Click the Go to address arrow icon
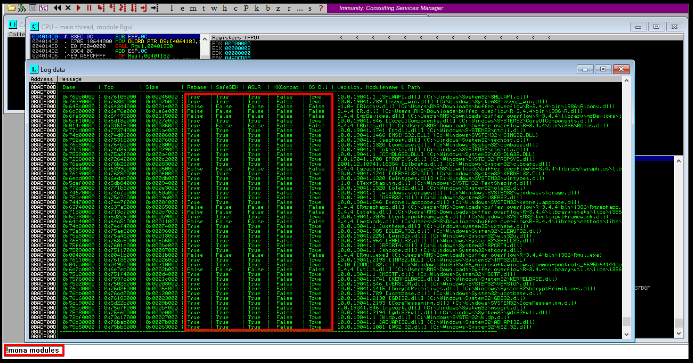Image resolution: width=693 pixels, height=363 pixels. [154, 8]
